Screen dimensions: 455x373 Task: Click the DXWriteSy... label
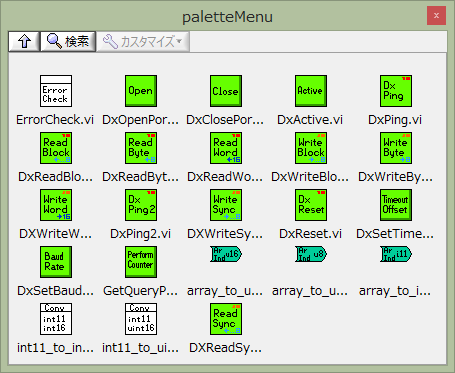(x=225, y=234)
